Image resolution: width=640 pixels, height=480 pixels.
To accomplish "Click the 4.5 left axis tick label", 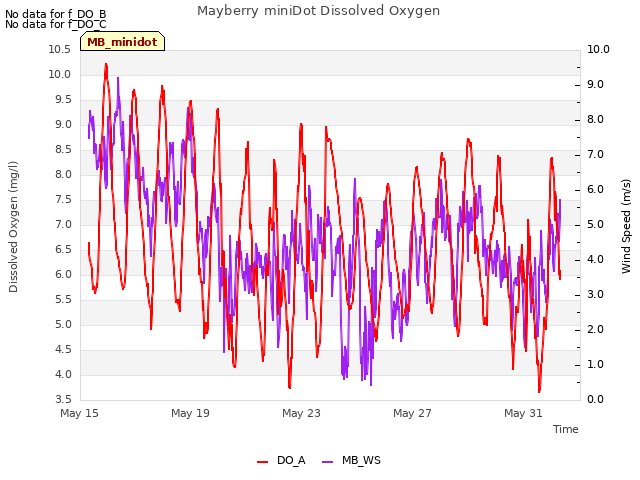I will 63,350.
